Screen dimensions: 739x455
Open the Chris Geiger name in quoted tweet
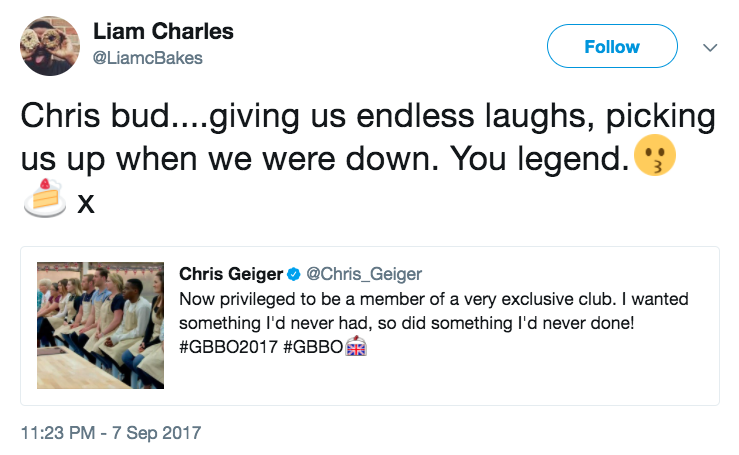(231, 274)
